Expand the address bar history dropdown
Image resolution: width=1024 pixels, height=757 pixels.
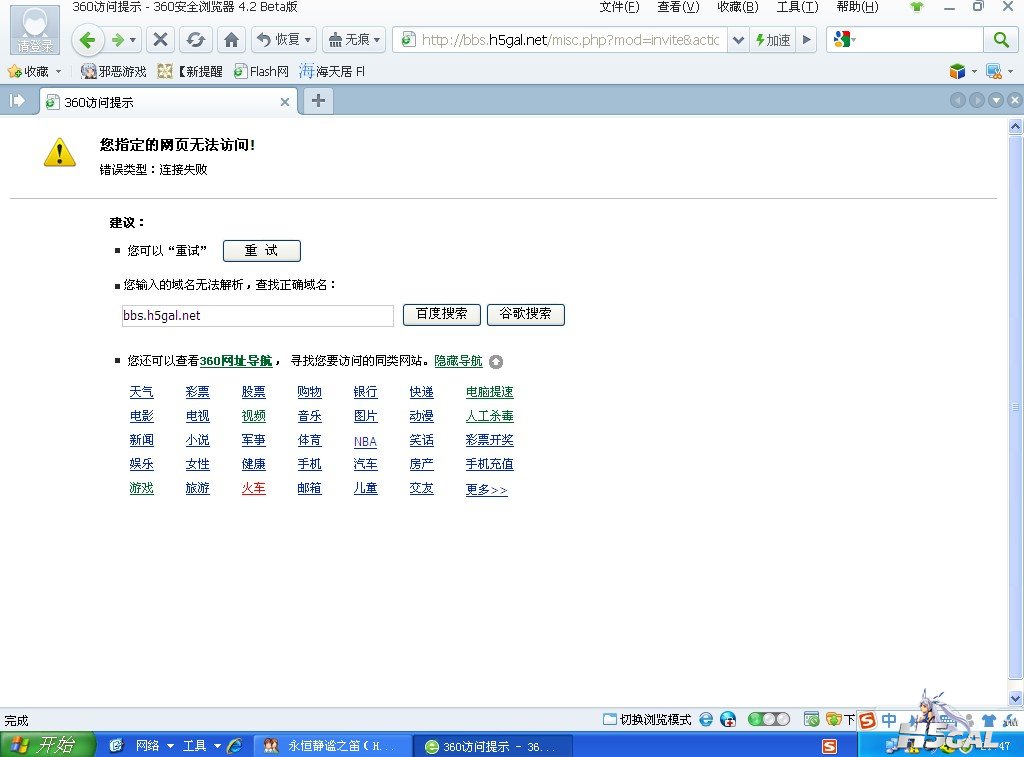[738, 40]
